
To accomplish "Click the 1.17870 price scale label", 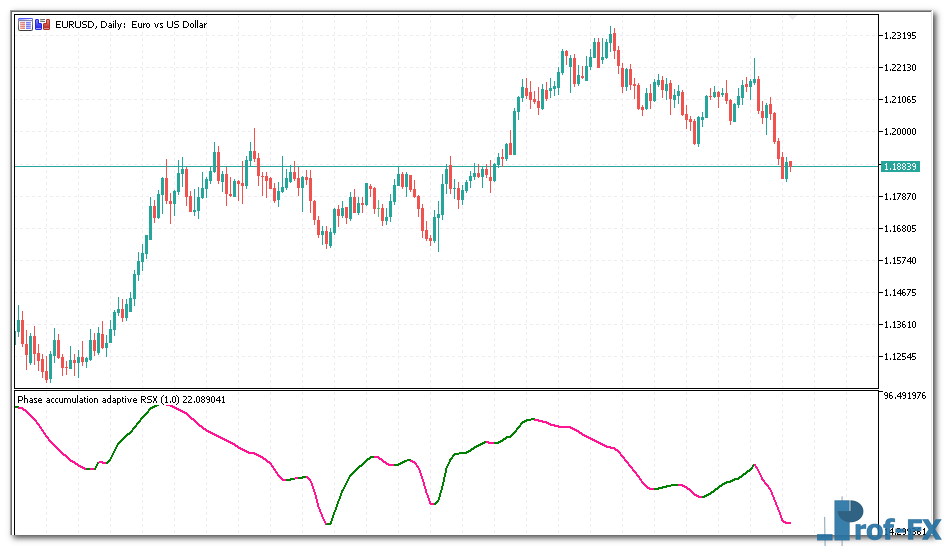I will [901, 196].
